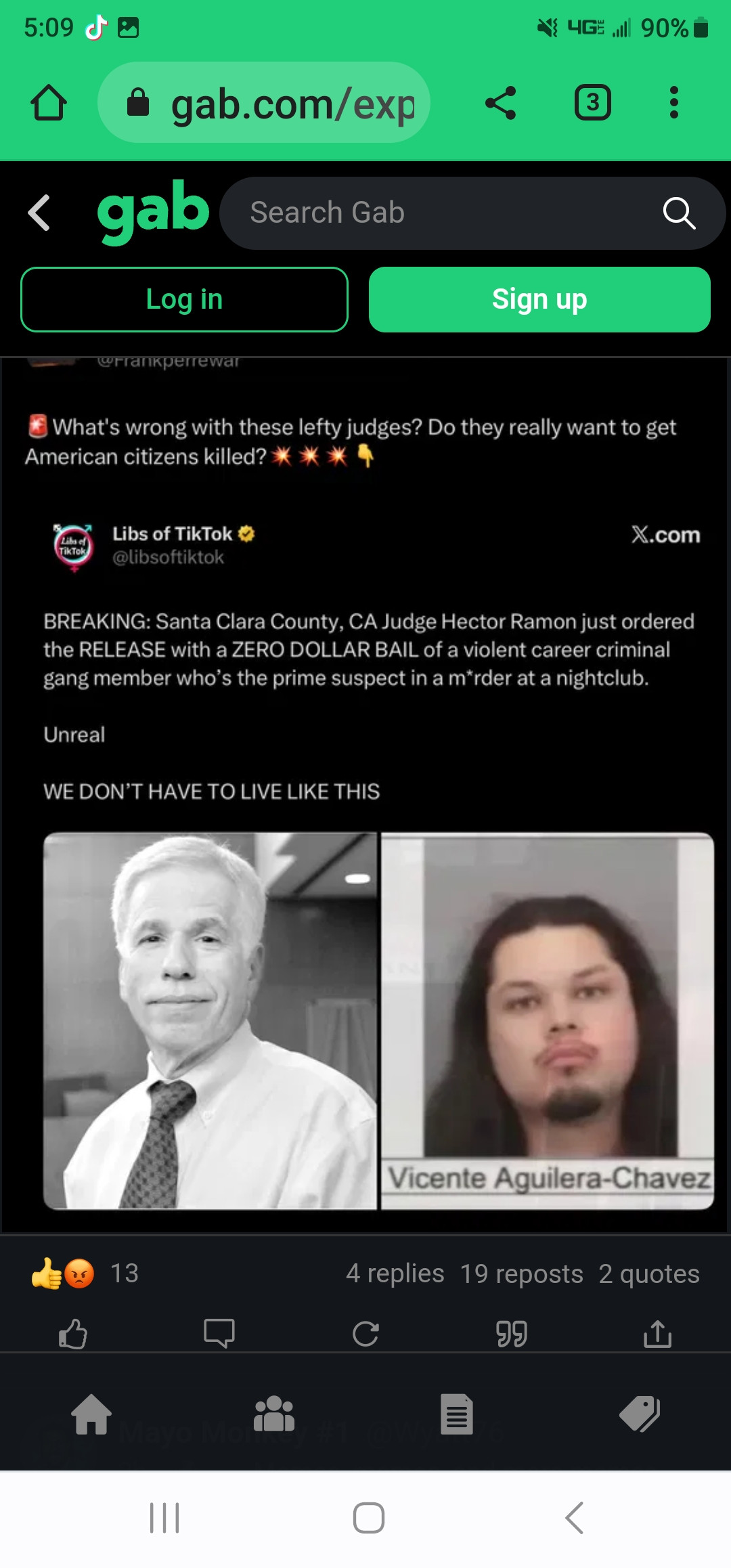Viewport: 731px width, 1568px height.
Task: Open the browser three-dot menu
Action: point(673,103)
